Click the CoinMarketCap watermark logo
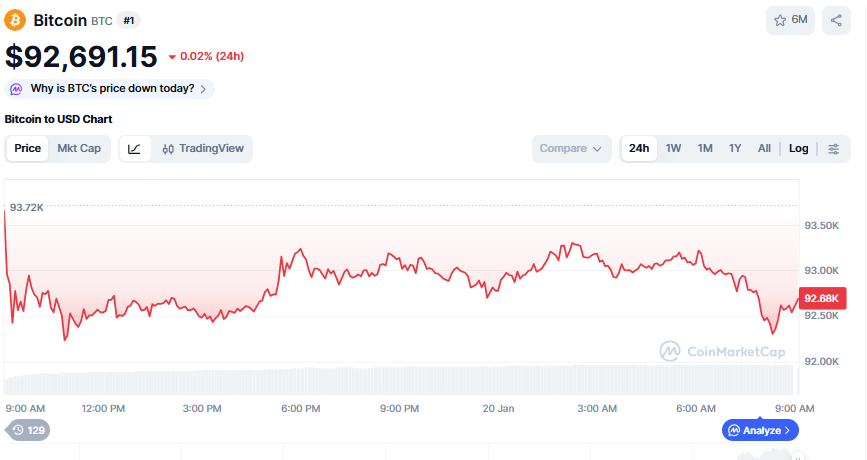867x460 pixels. [722, 351]
